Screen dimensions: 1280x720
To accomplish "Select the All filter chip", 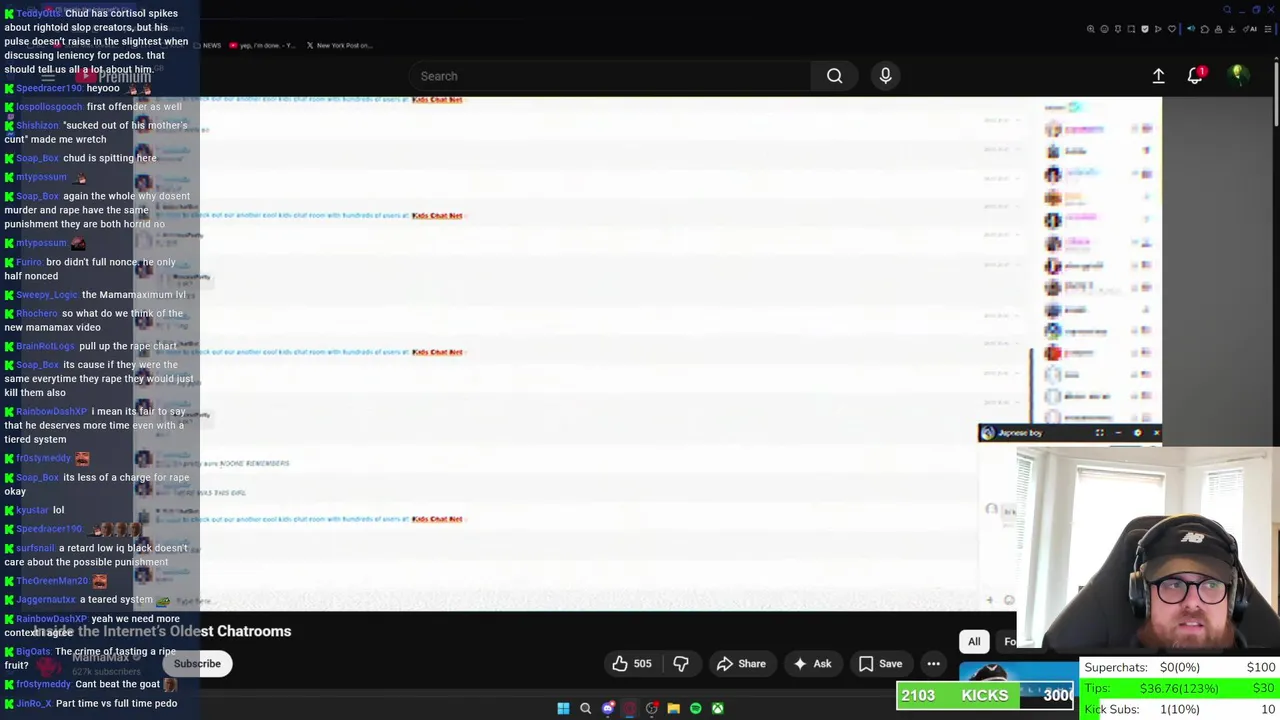I will 974,642.
